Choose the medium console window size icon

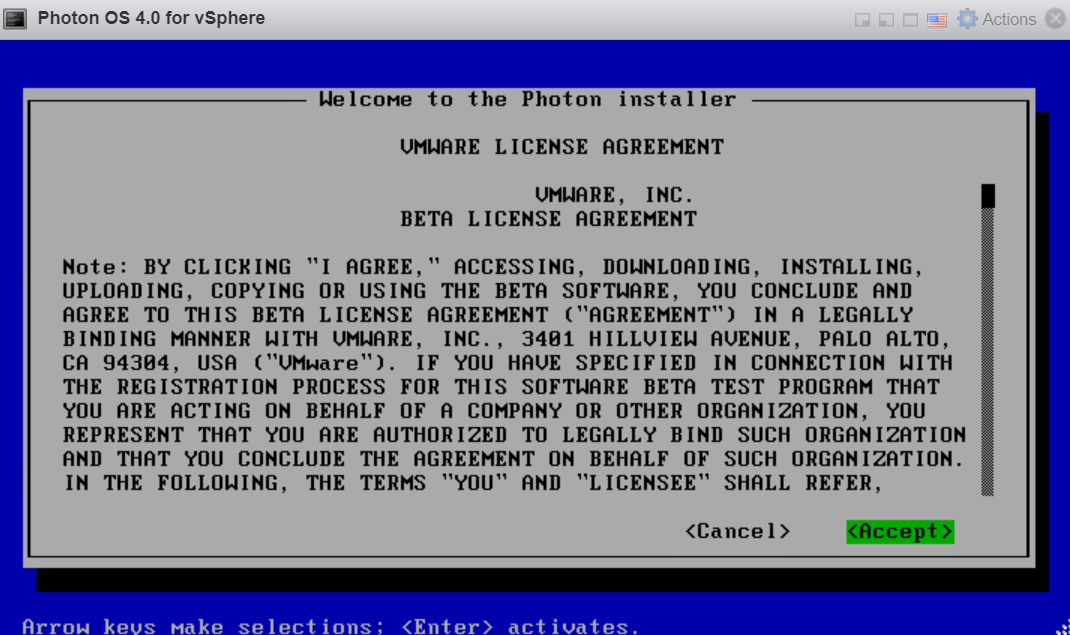(x=885, y=20)
